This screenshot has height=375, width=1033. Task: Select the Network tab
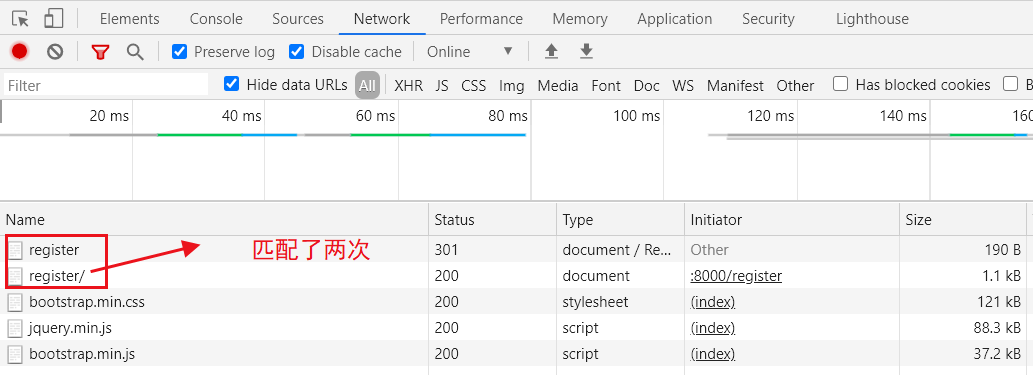[382, 19]
